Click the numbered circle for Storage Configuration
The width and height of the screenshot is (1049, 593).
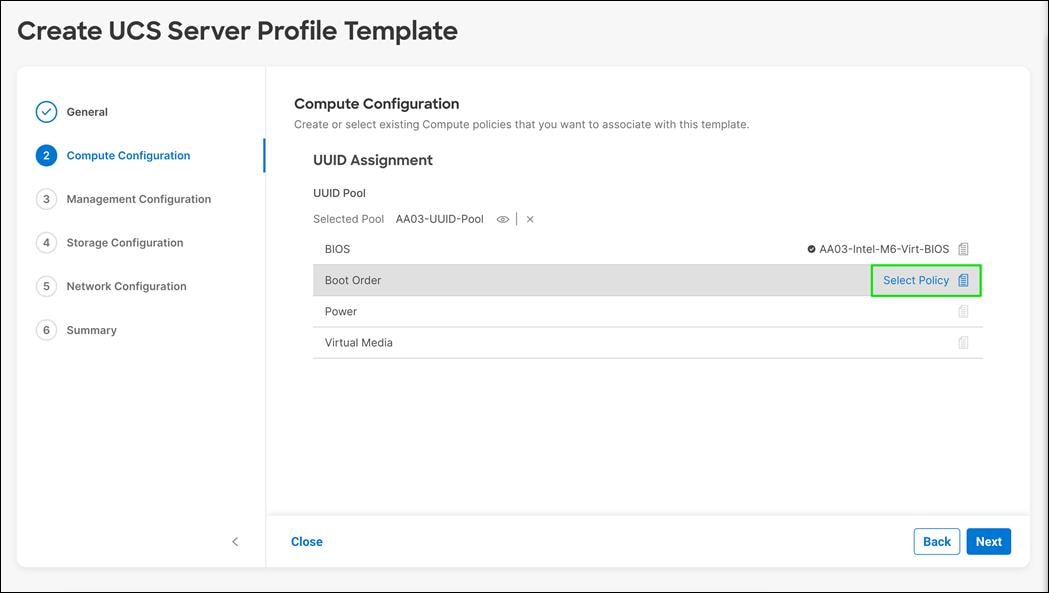[46, 242]
